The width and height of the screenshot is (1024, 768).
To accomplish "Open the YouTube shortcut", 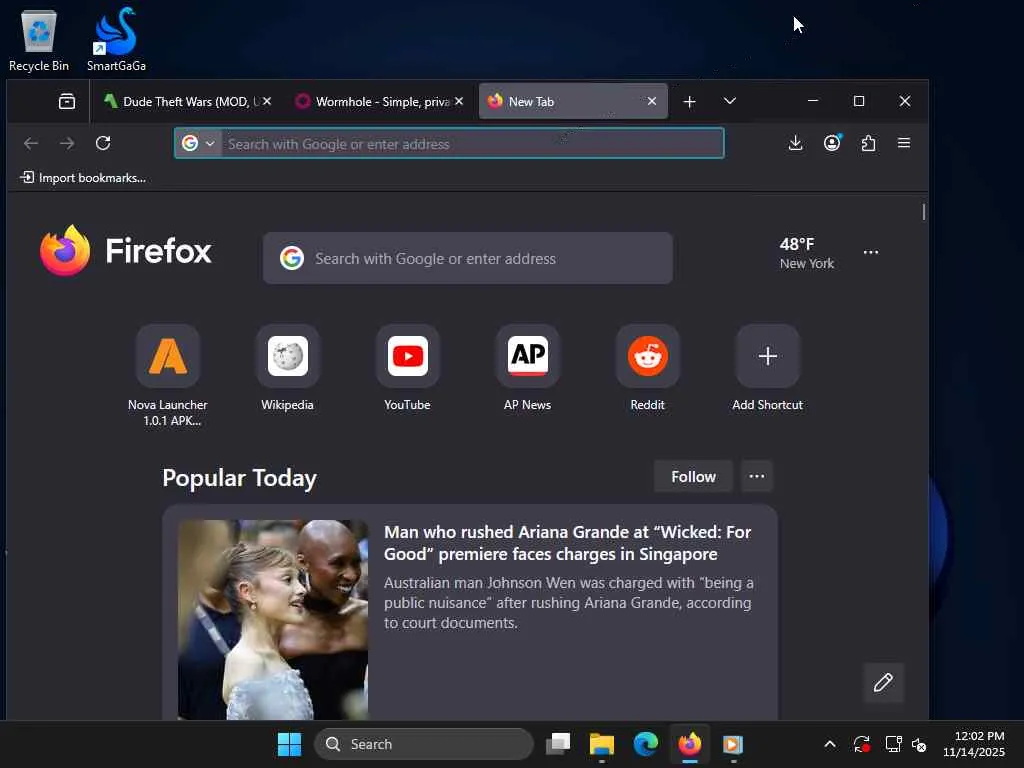I will [x=408, y=369].
